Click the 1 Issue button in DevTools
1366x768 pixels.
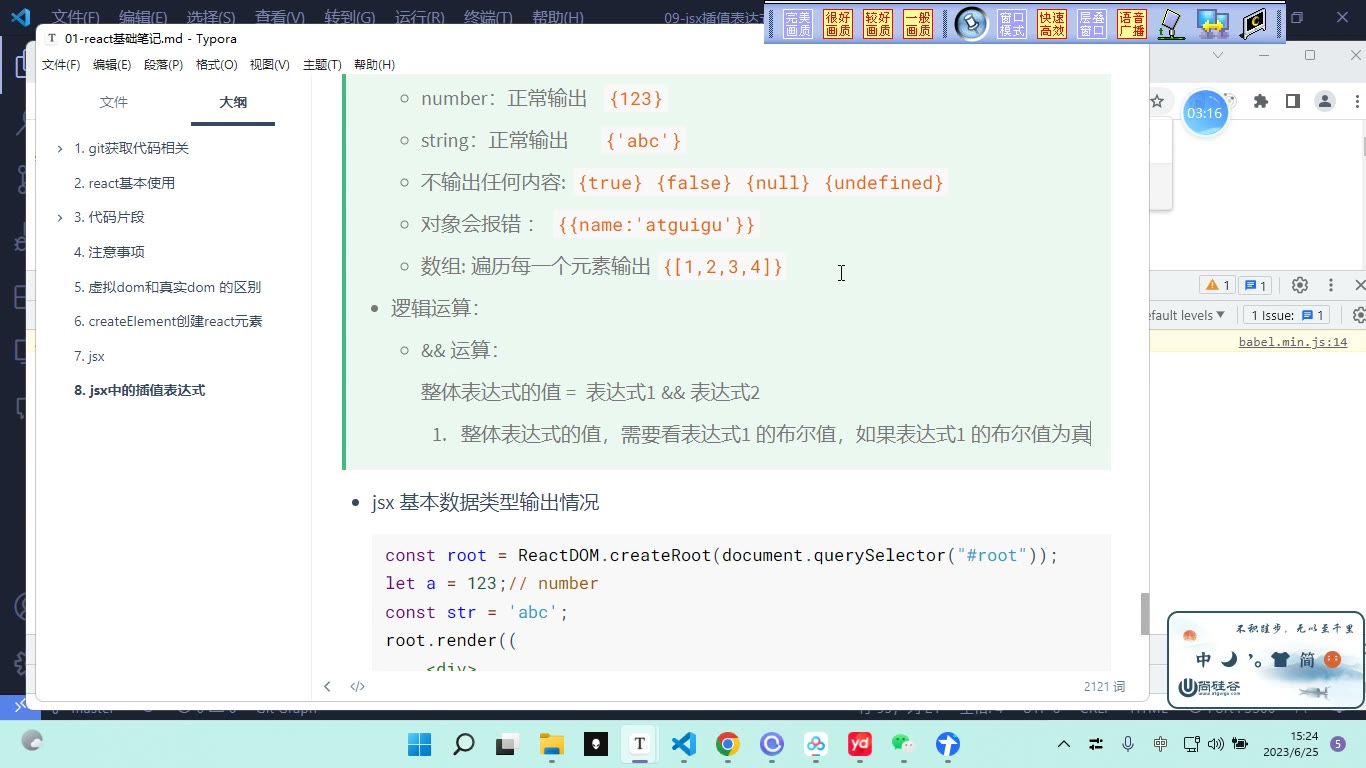click(x=1287, y=315)
